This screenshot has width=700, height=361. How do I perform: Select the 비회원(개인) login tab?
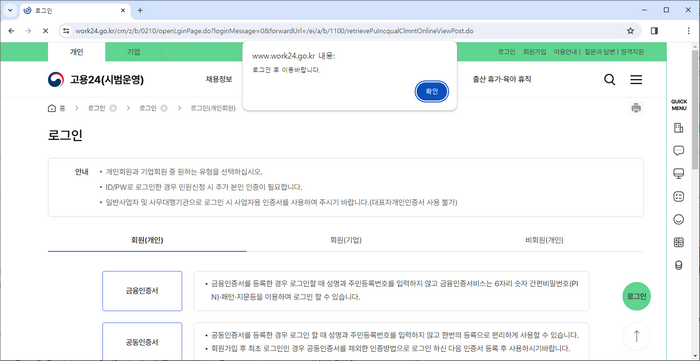pyautogui.click(x=544, y=240)
